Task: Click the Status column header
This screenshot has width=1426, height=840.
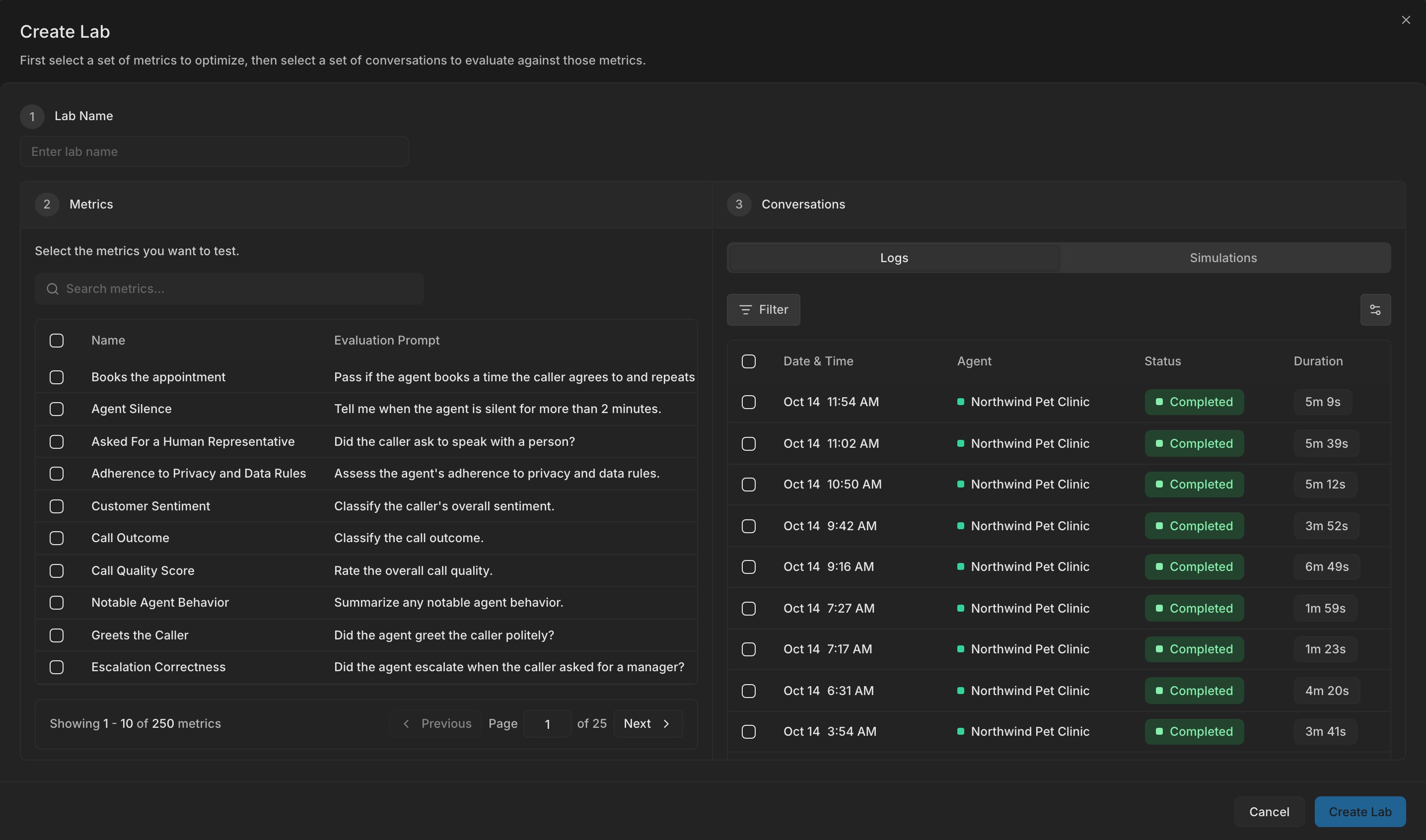Action: tap(1162, 361)
